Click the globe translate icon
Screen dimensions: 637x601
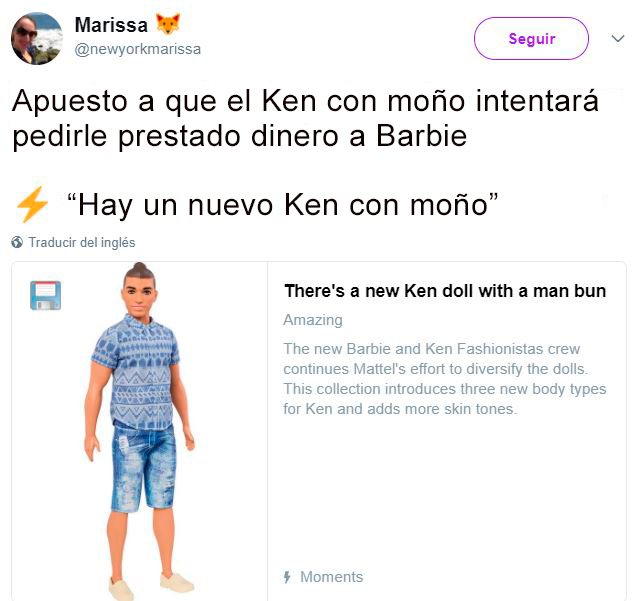17,243
